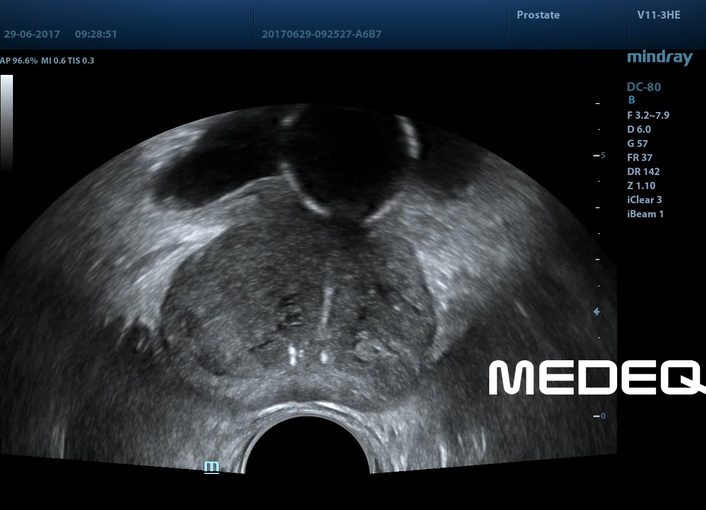The image size is (706, 510).
Task: Click the B mode indicator
Action: [631, 100]
